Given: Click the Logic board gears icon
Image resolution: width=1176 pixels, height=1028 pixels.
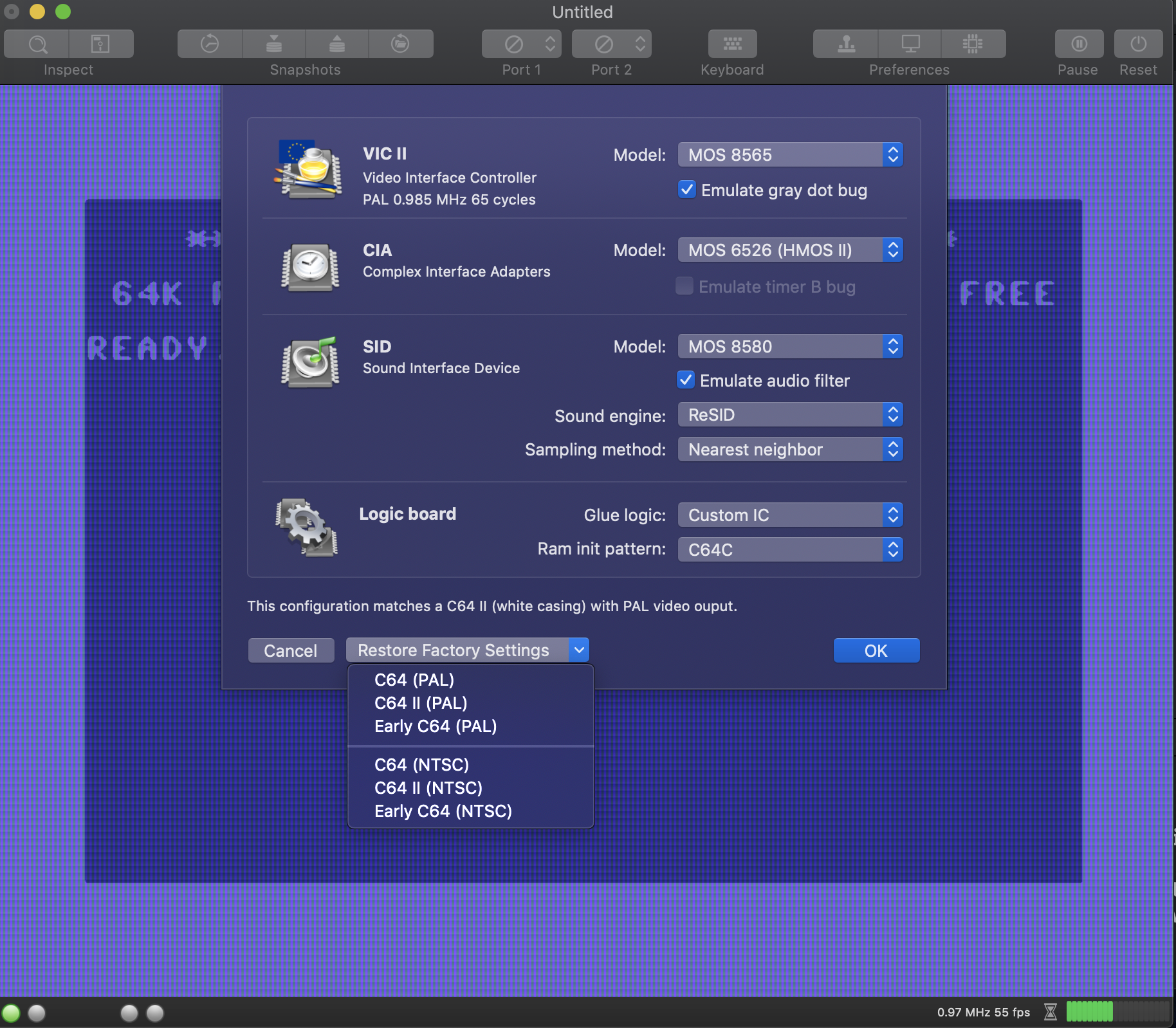Looking at the screenshot, I should 307,528.
